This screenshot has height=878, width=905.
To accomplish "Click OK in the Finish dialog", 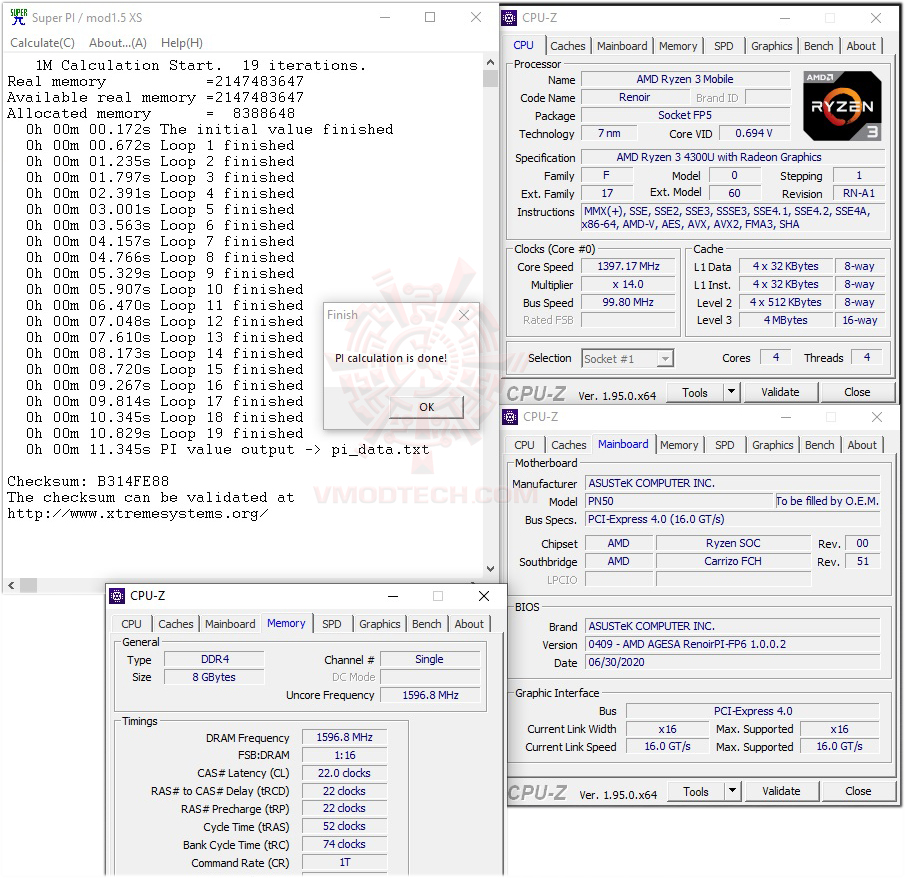I will click(x=427, y=407).
